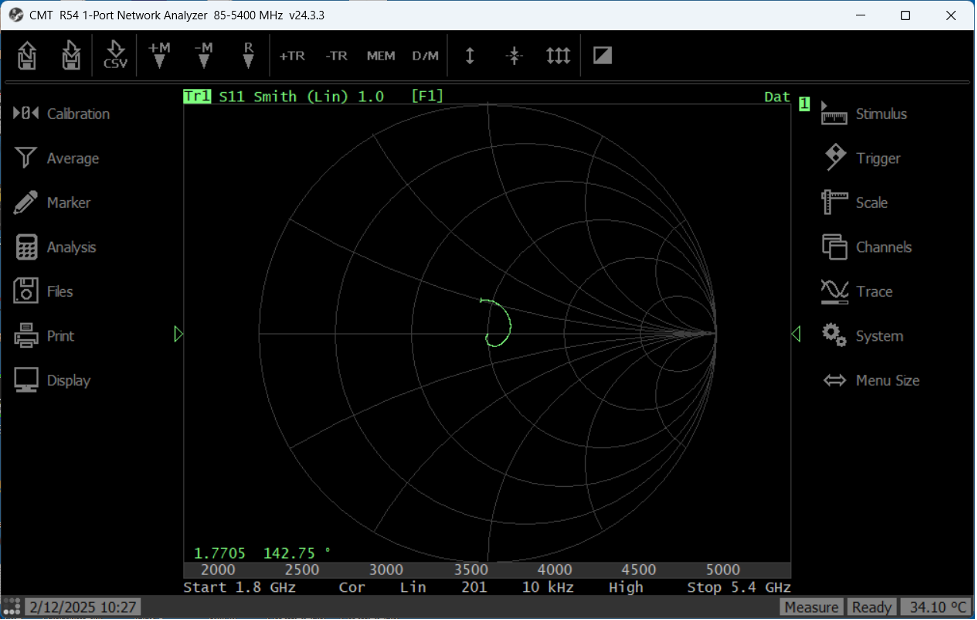Image resolution: width=977 pixels, height=620 pixels.
Task: Open the Calibration menu
Action: pos(62,114)
